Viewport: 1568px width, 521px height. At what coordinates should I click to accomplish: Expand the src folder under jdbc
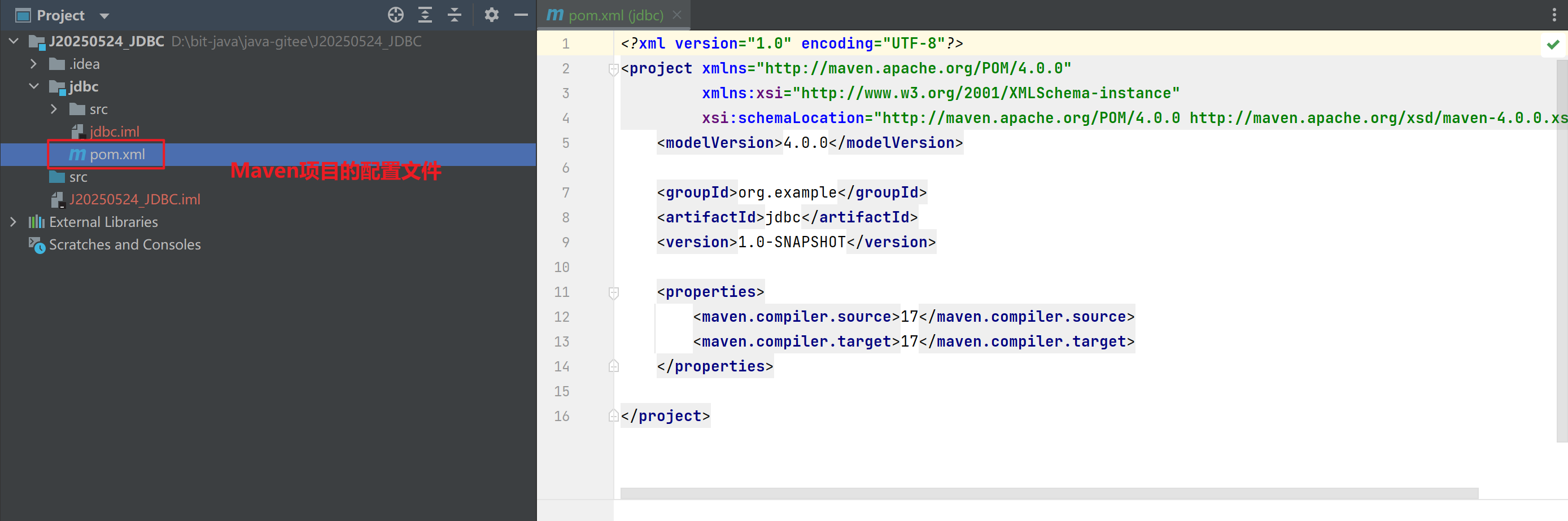[x=54, y=109]
